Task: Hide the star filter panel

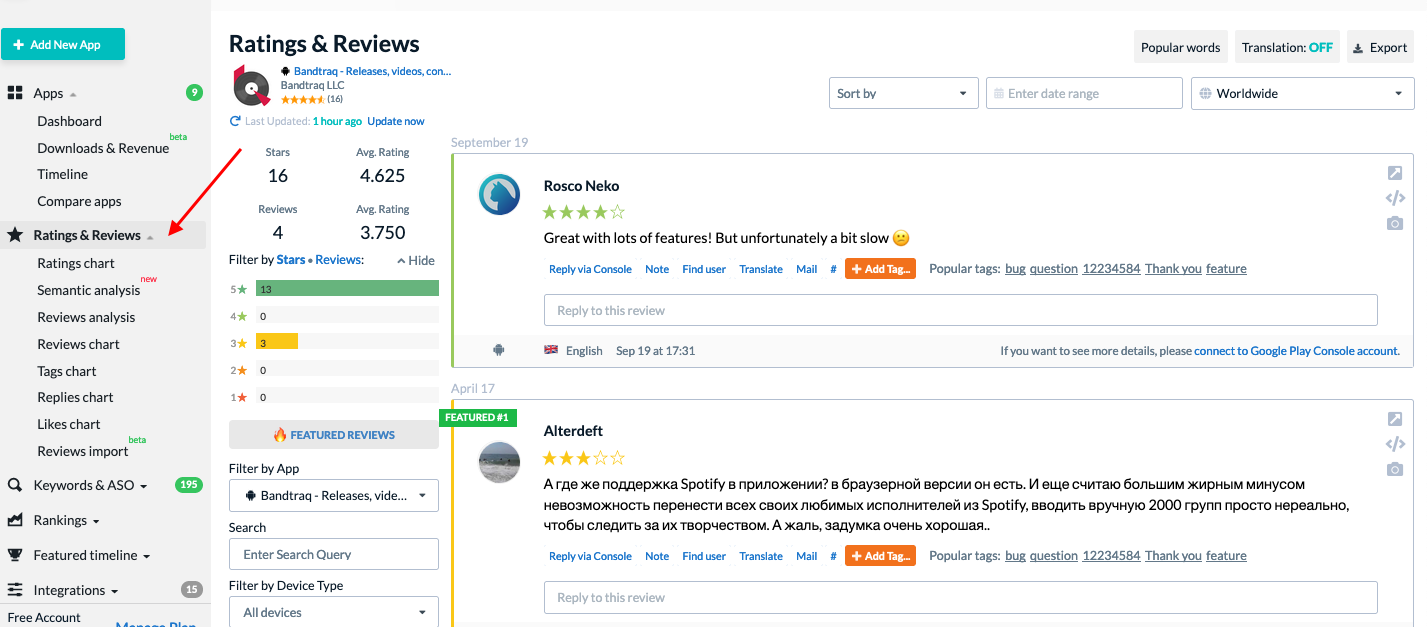Action: [x=416, y=260]
